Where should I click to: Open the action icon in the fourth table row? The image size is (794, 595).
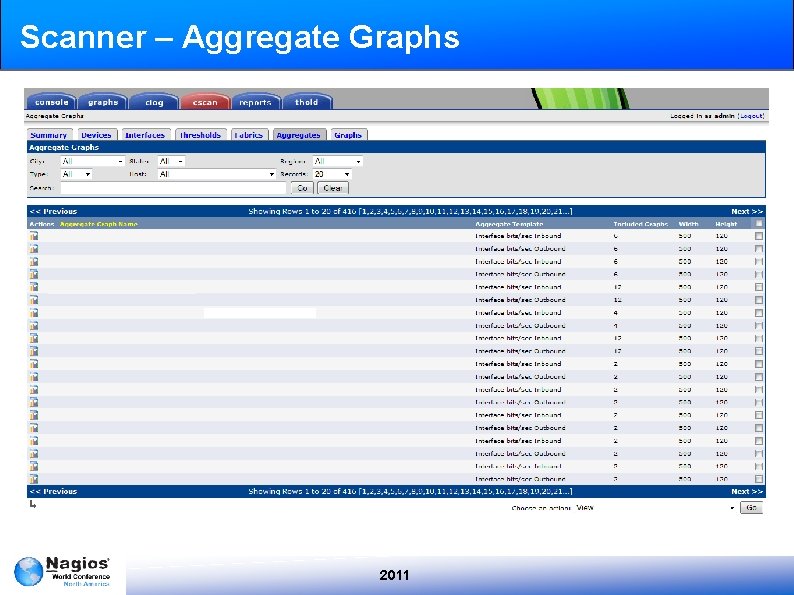click(34, 274)
